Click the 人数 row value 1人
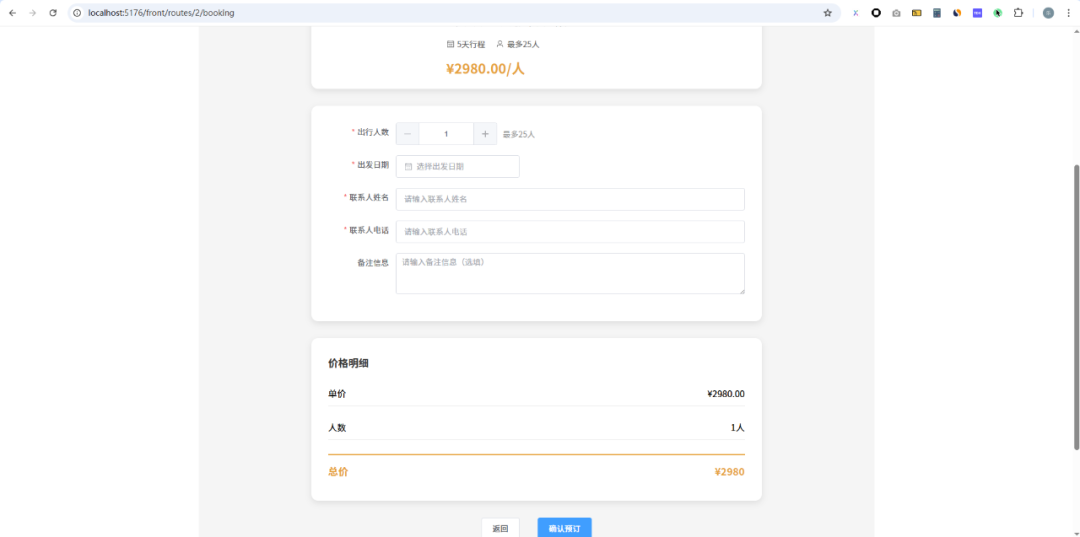Screen dimensions: 1080x537 coord(738,428)
